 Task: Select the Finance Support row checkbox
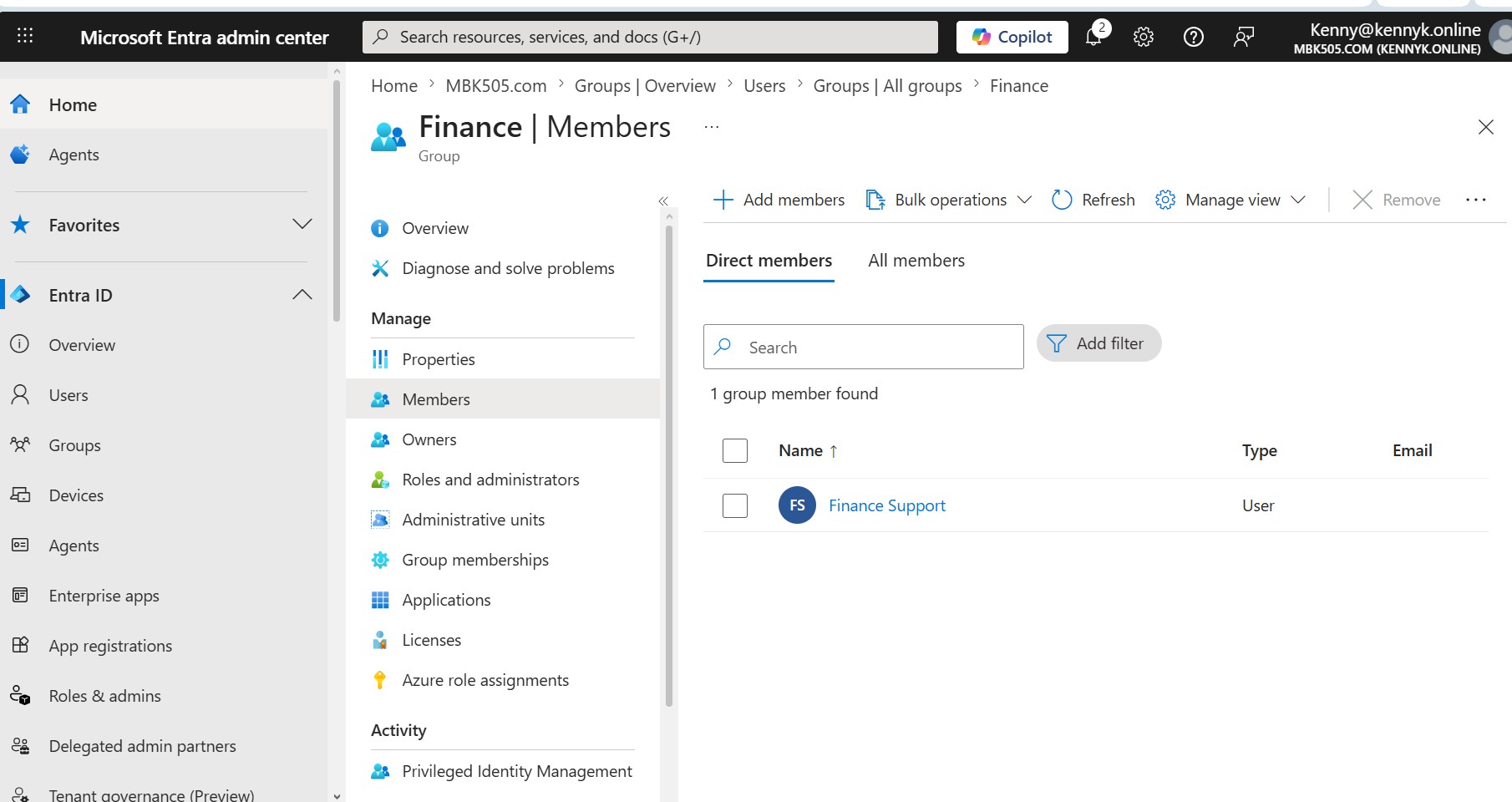(x=735, y=505)
